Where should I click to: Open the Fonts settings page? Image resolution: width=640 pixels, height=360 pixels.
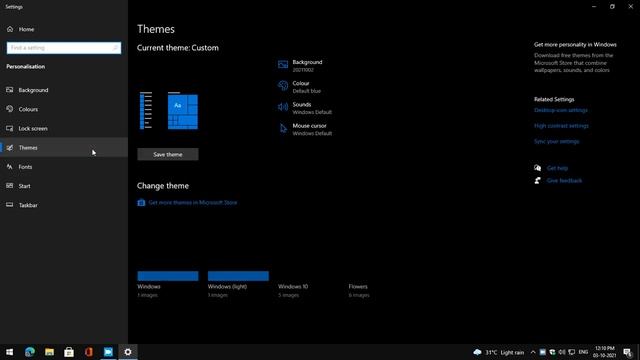tap(64, 167)
